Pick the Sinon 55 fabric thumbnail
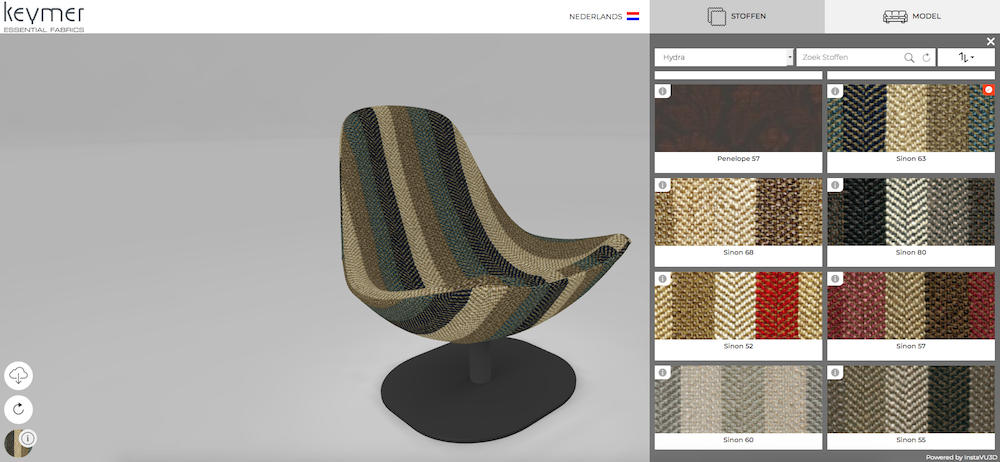The image size is (1000, 462). (911, 399)
